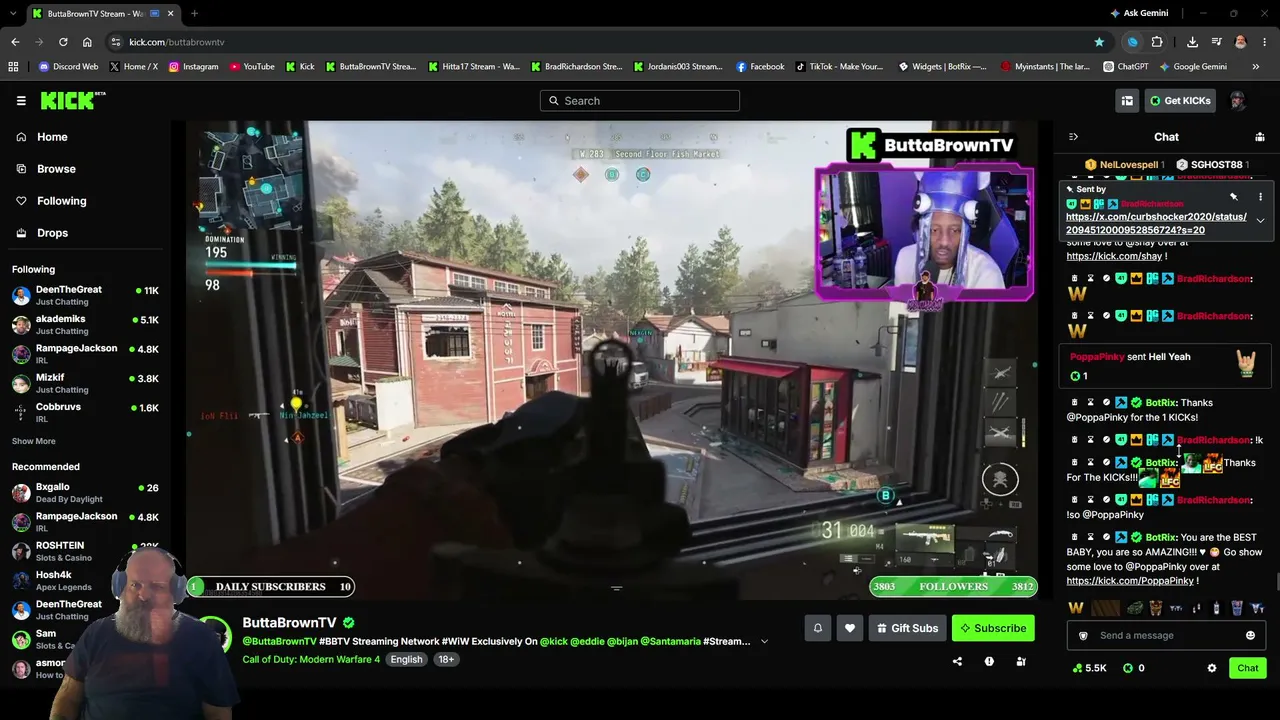Open a new browser tab
1280x720 pixels.
tap(194, 13)
